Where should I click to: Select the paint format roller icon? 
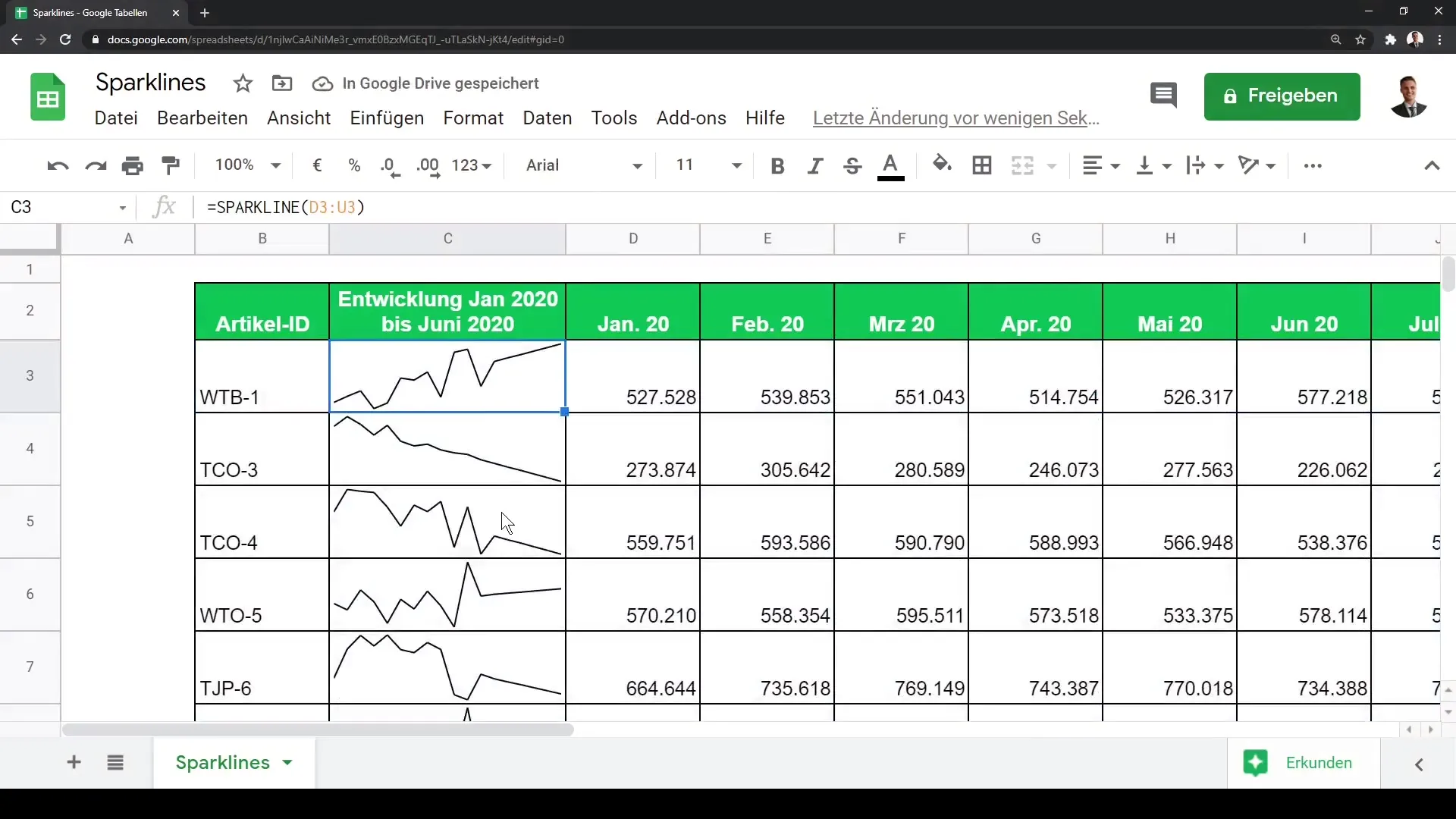[171, 165]
